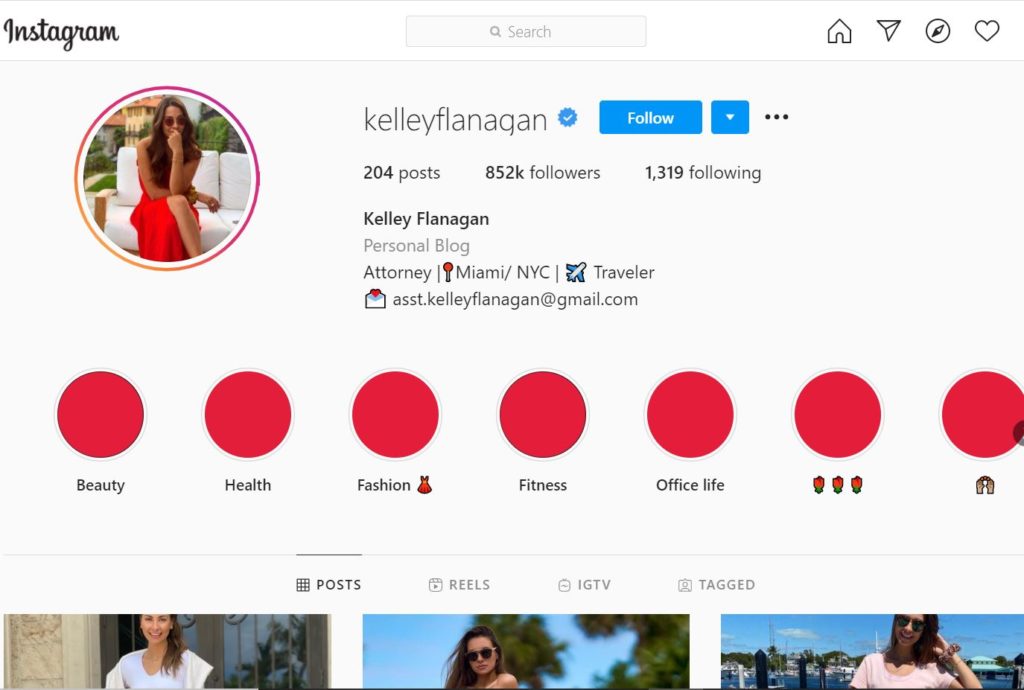View the 1,319 following list
The height and width of the screenshot is (690, 1024).
[x=703, y=172]
